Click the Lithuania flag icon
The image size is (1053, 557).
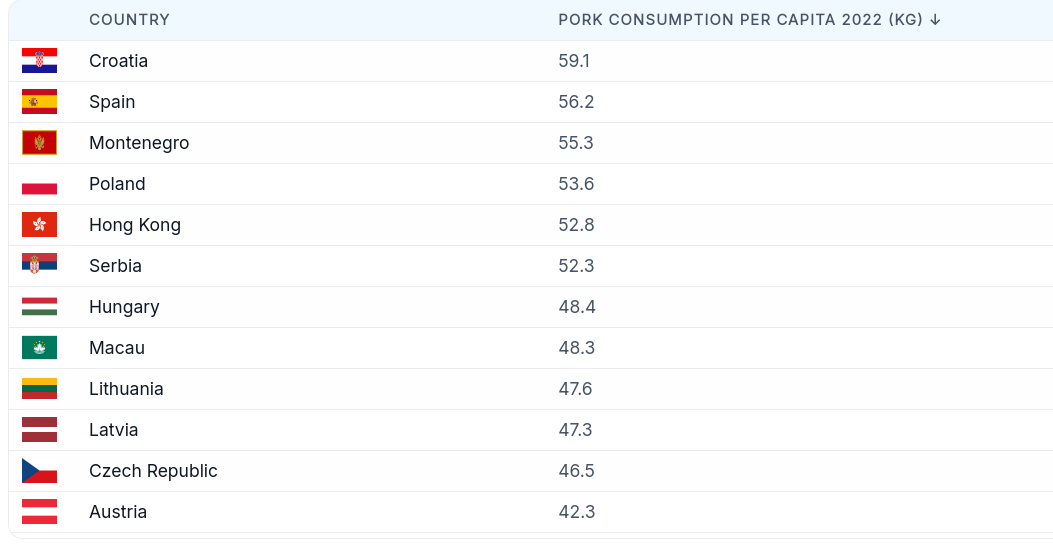pyautogui.click(x=40, y=388)
